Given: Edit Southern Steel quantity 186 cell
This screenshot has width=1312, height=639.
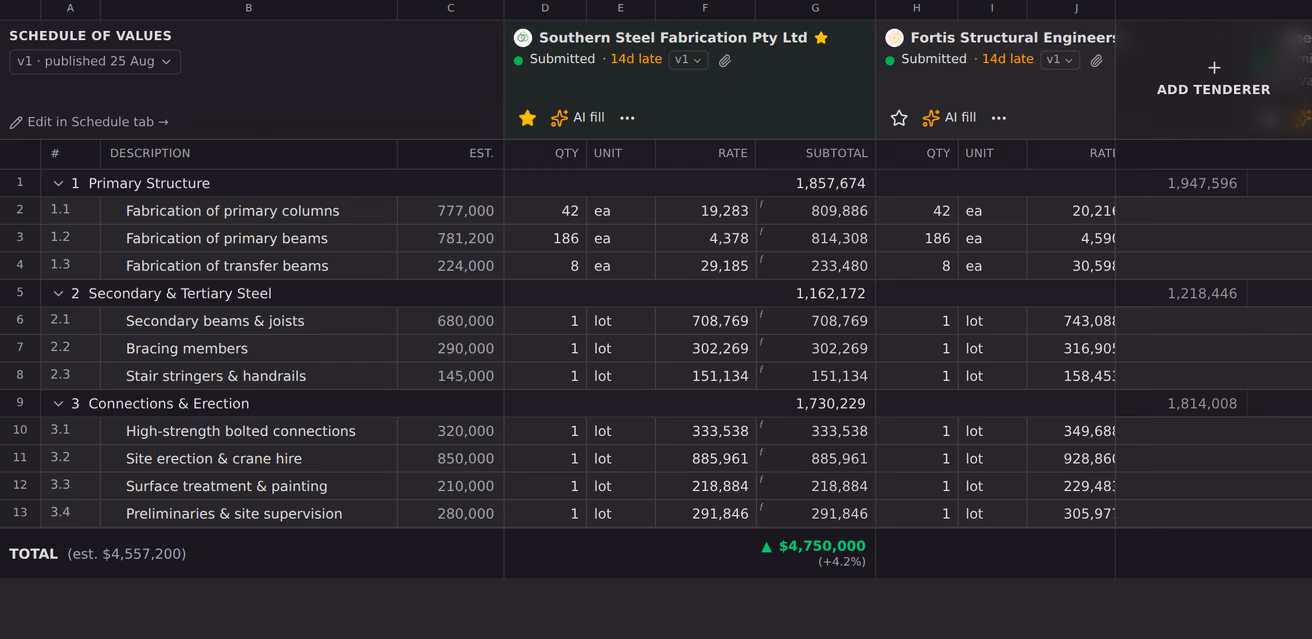Looking at the screenshot, I should 545,239.
